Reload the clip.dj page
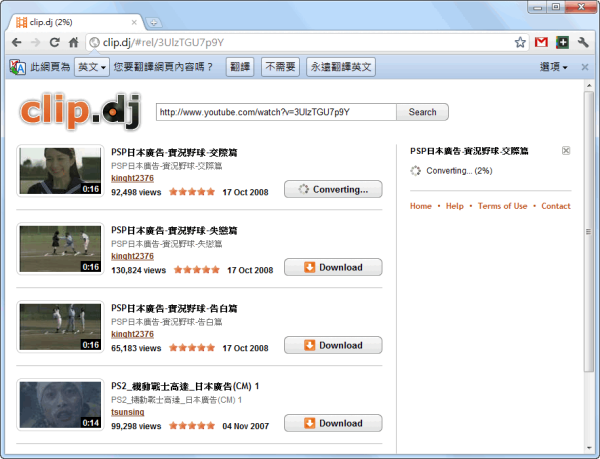 point(54,42)
